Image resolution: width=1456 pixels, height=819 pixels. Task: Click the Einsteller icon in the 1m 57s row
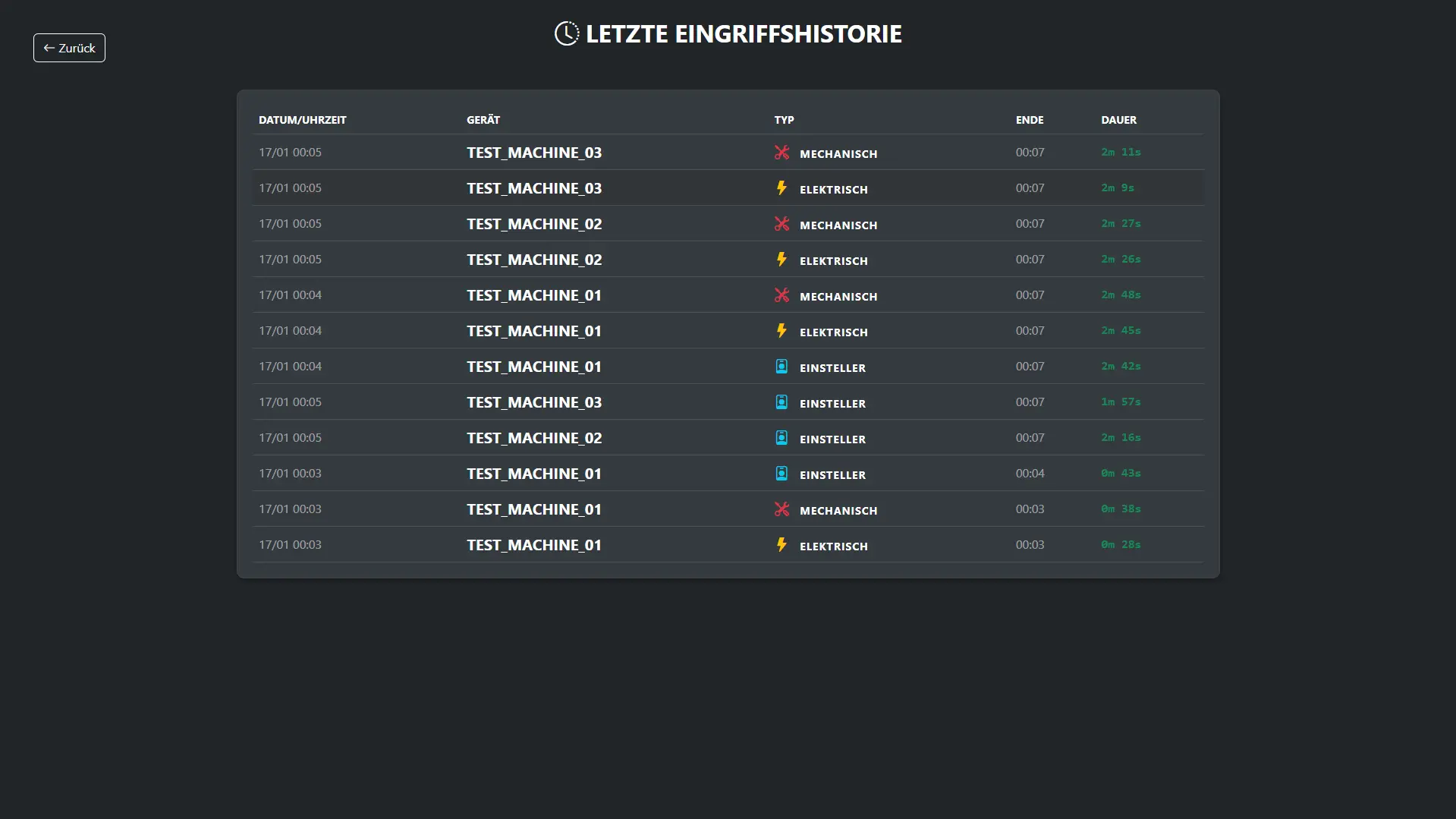(781, 402)
